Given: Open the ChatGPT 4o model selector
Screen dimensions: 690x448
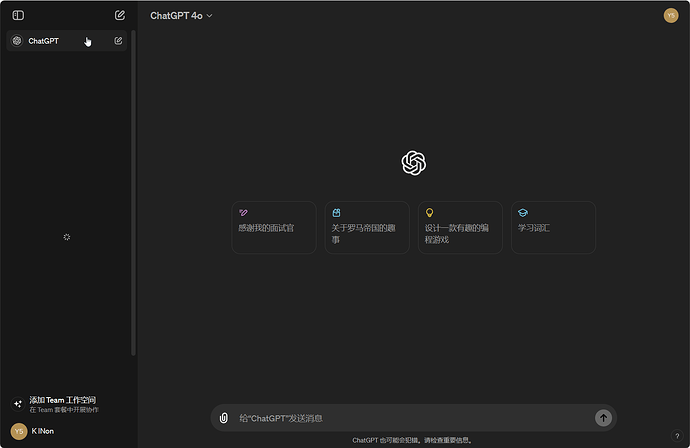Looking at the screenshot, I should 181,16.
